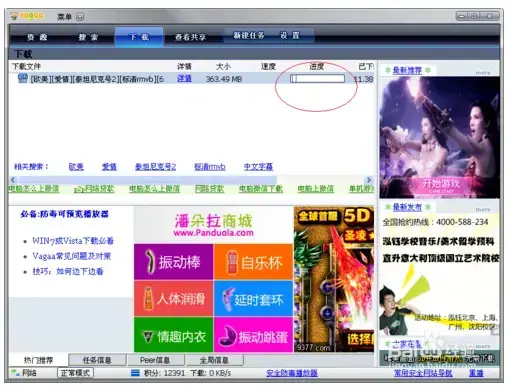Open the 最新发布 link
The image size is (509, 388).
(x=407, y=207)
